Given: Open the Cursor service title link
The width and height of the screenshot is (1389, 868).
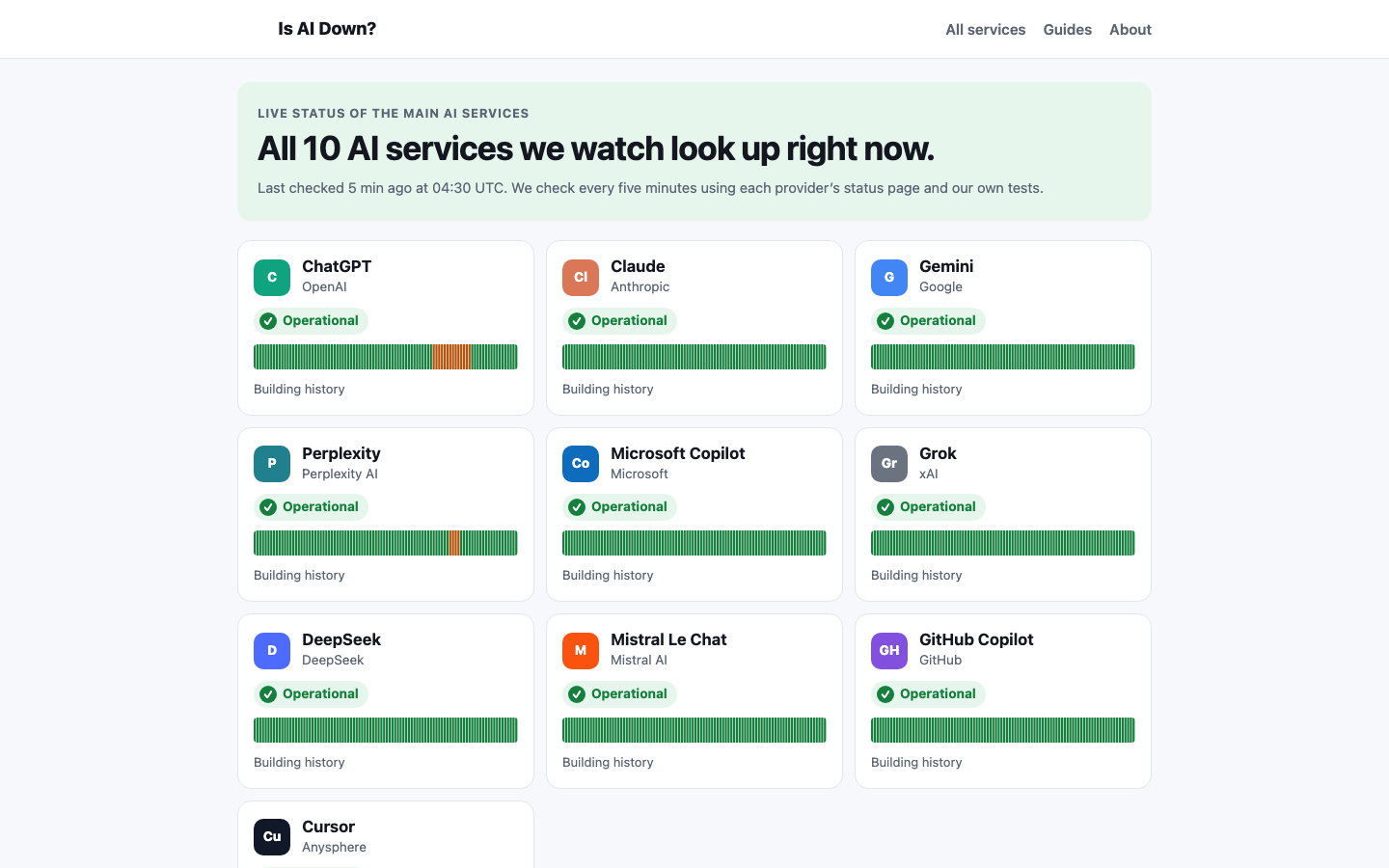Looking at the screenshot, I should click(328, 827).
